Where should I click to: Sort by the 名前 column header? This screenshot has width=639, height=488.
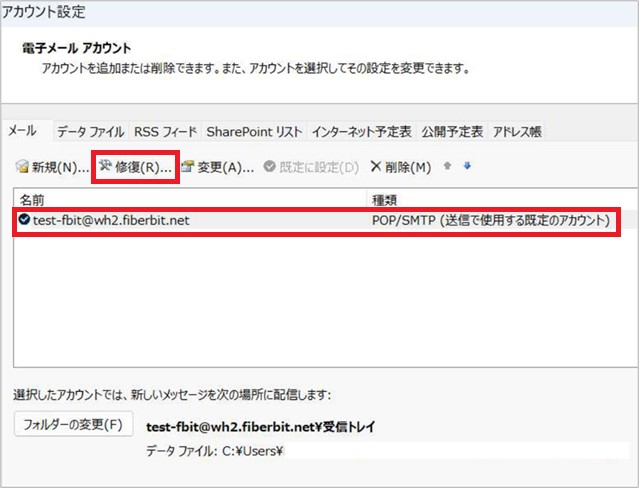(x=191, y=200)
